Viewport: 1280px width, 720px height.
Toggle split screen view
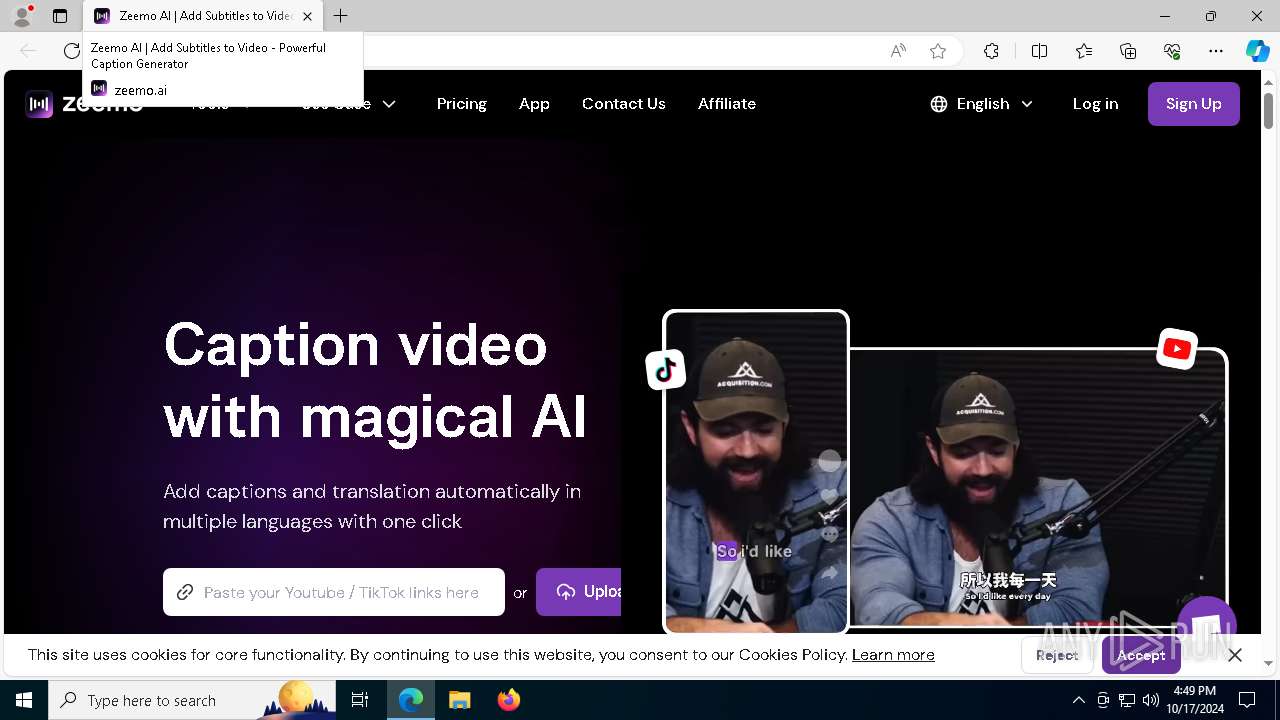[1039, 51]
